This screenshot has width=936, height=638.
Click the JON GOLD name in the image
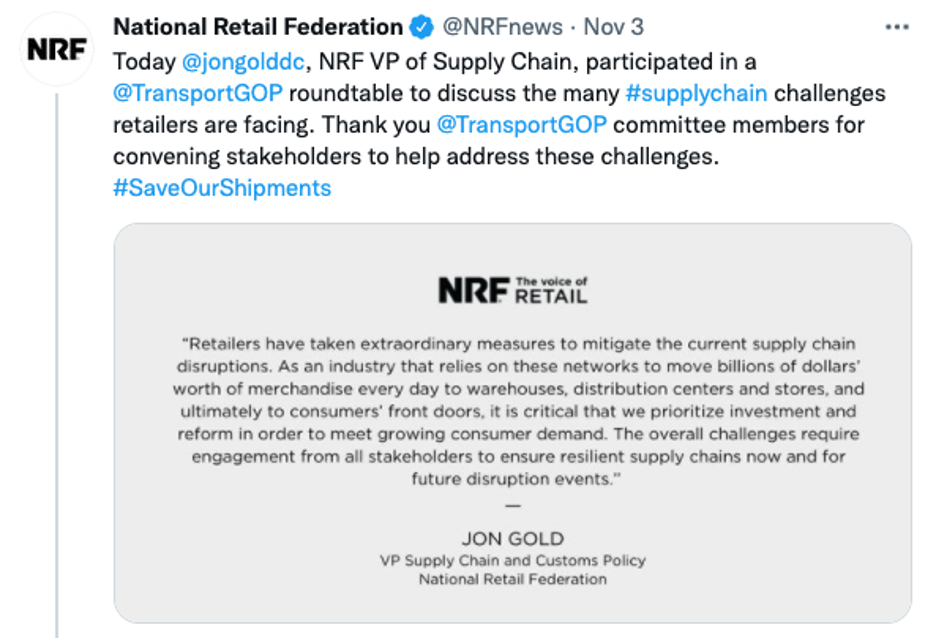(x=512, y=538)
